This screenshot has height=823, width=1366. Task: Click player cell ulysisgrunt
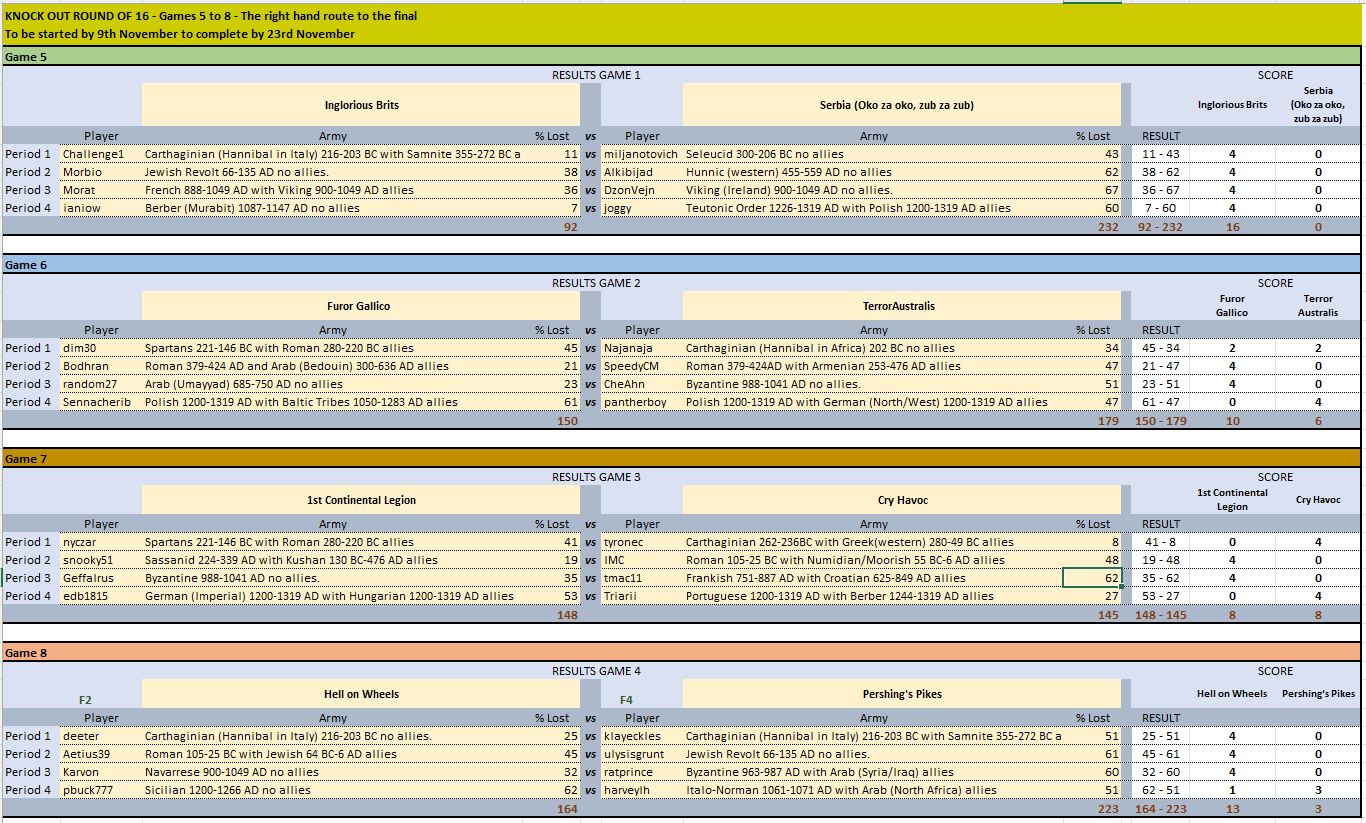click(642, 754)
